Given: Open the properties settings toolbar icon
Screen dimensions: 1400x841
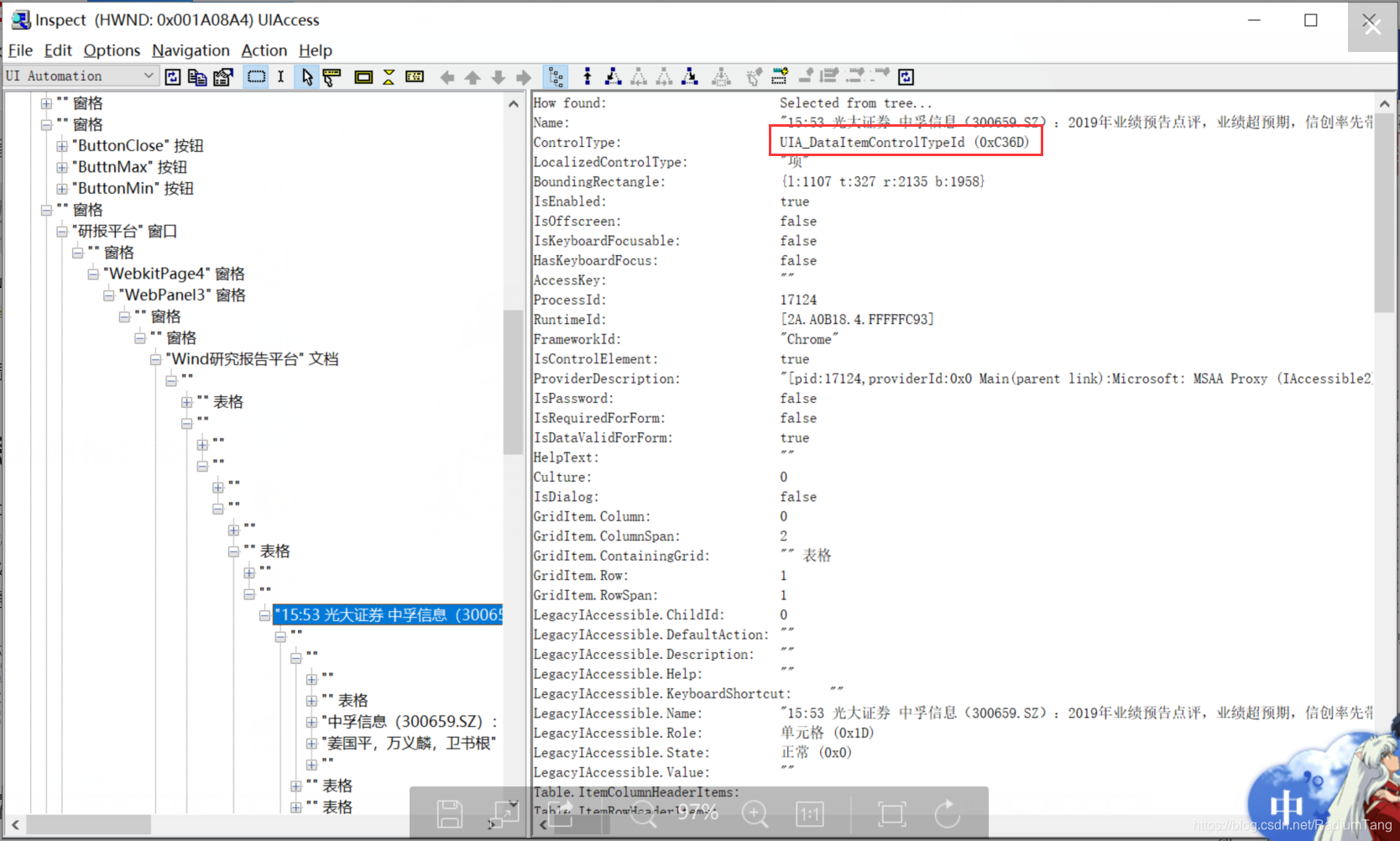Looking at the screenshot, I should [x=223, y=77].
